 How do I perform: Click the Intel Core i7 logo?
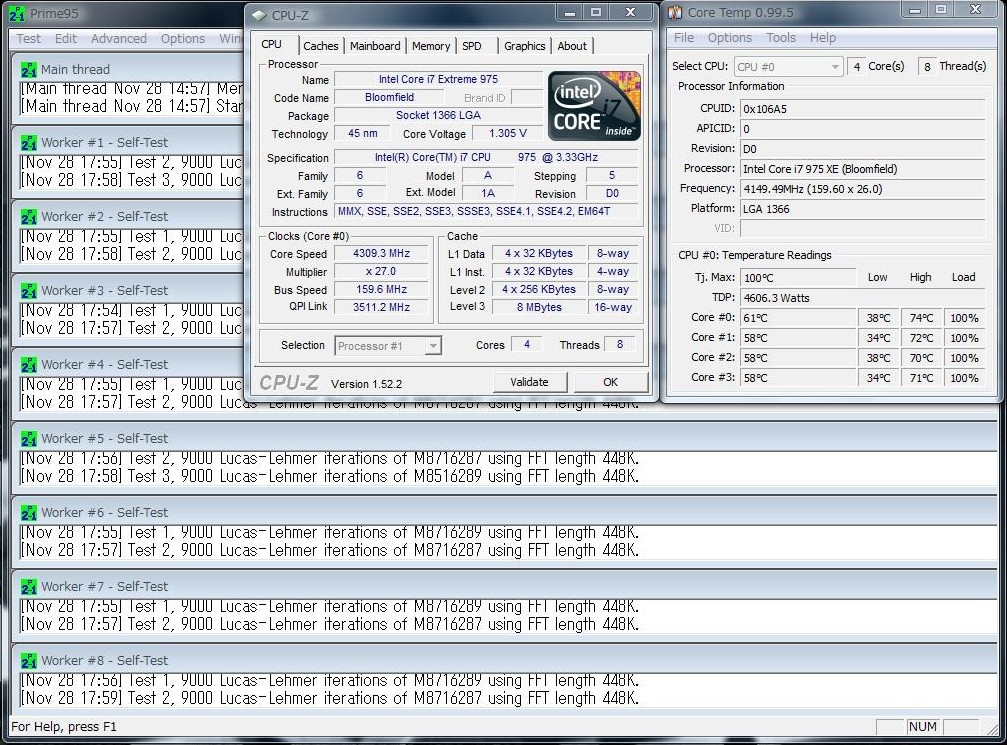pos(594,106)
